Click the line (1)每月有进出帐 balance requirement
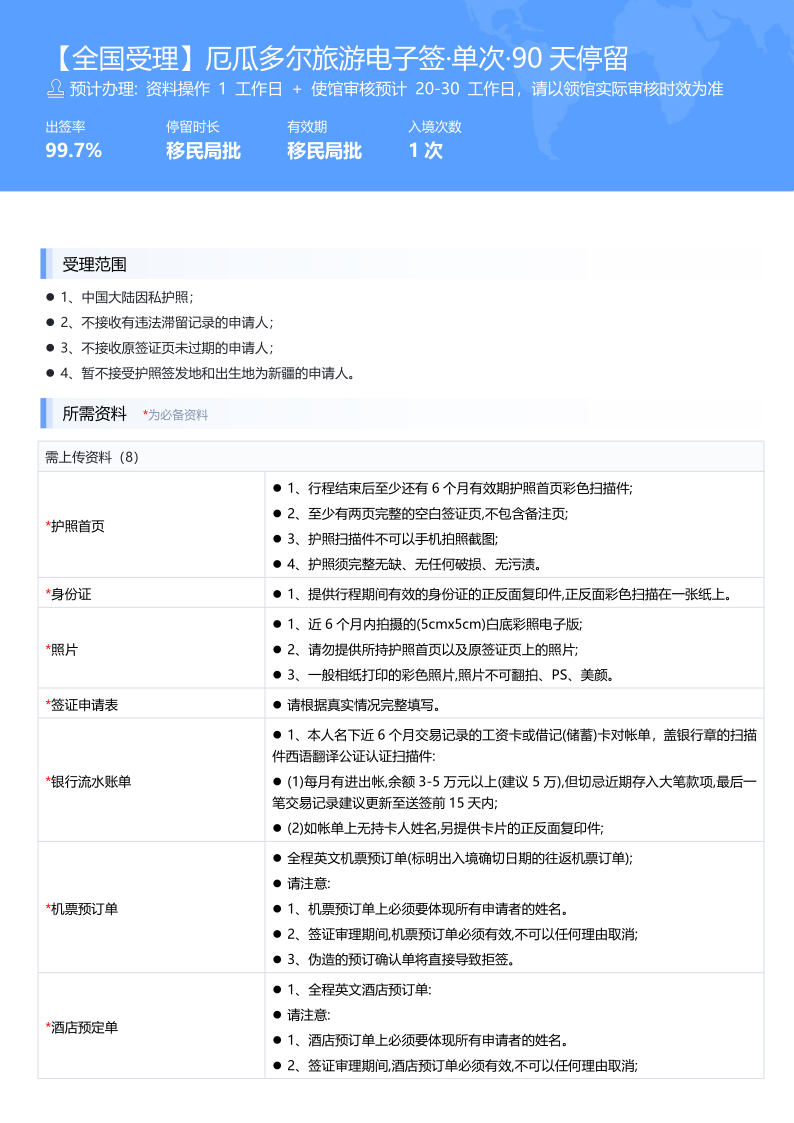Viewport: 794px width, 1123px height. point(515,792)
